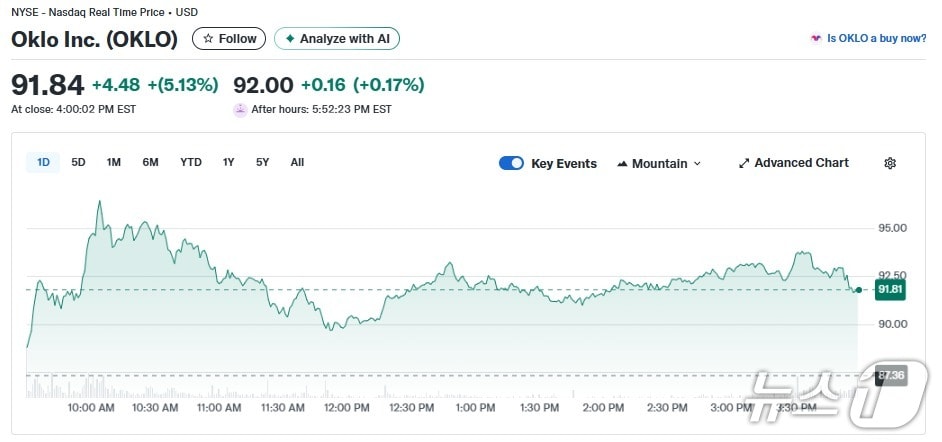
Task: Show the 6M chart range
Action: click(x=150, y=162)
